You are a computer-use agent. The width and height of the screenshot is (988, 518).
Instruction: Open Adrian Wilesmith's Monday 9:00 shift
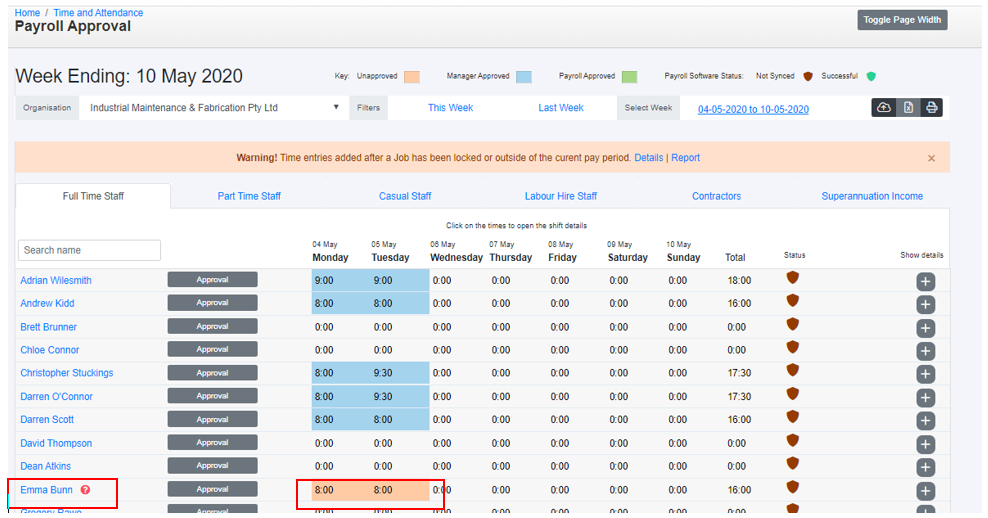[x=324, y=280]
